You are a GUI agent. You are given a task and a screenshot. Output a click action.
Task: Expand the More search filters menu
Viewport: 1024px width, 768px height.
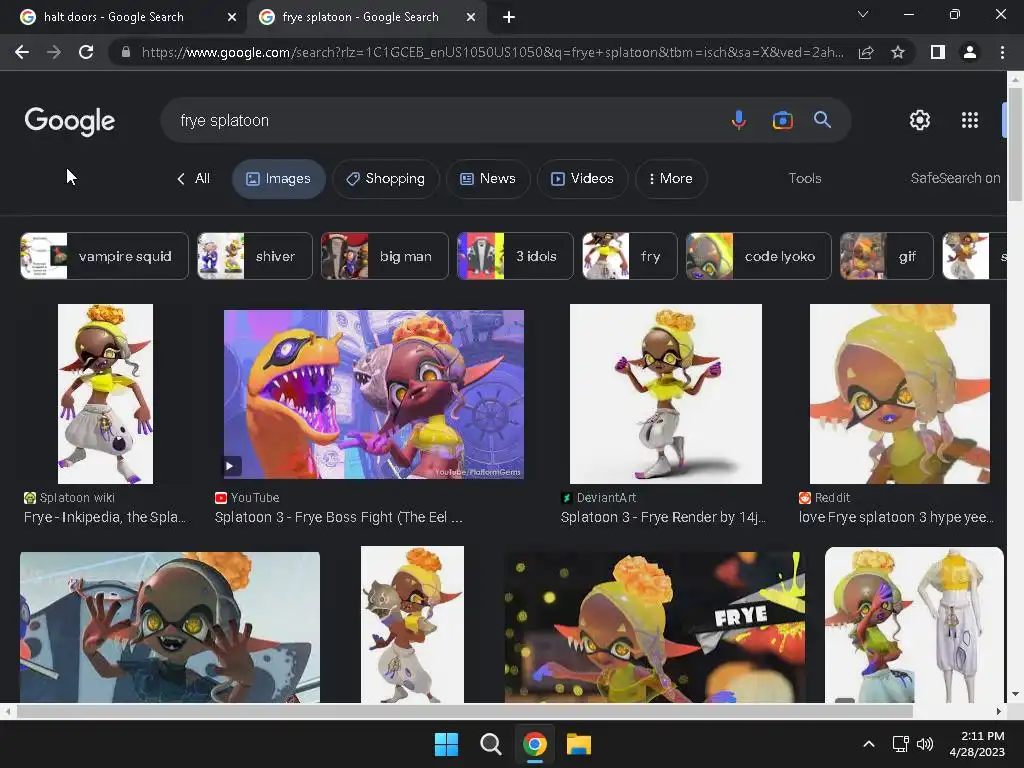point(671,178)
